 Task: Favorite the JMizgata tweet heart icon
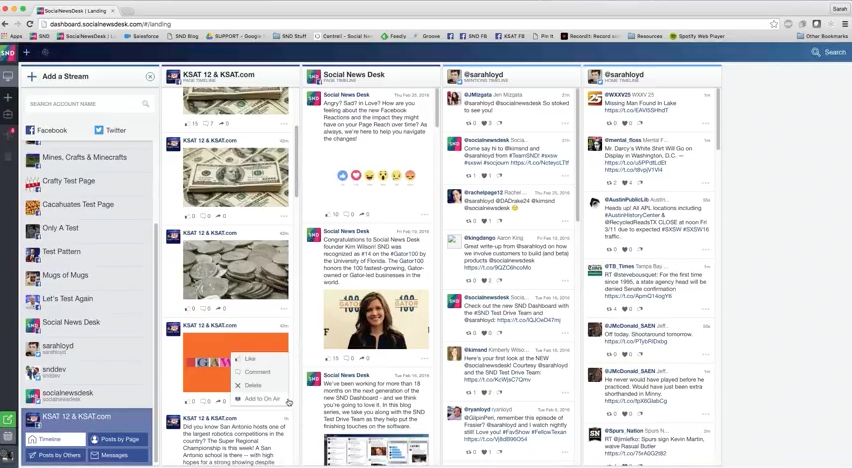click(486, 123)
